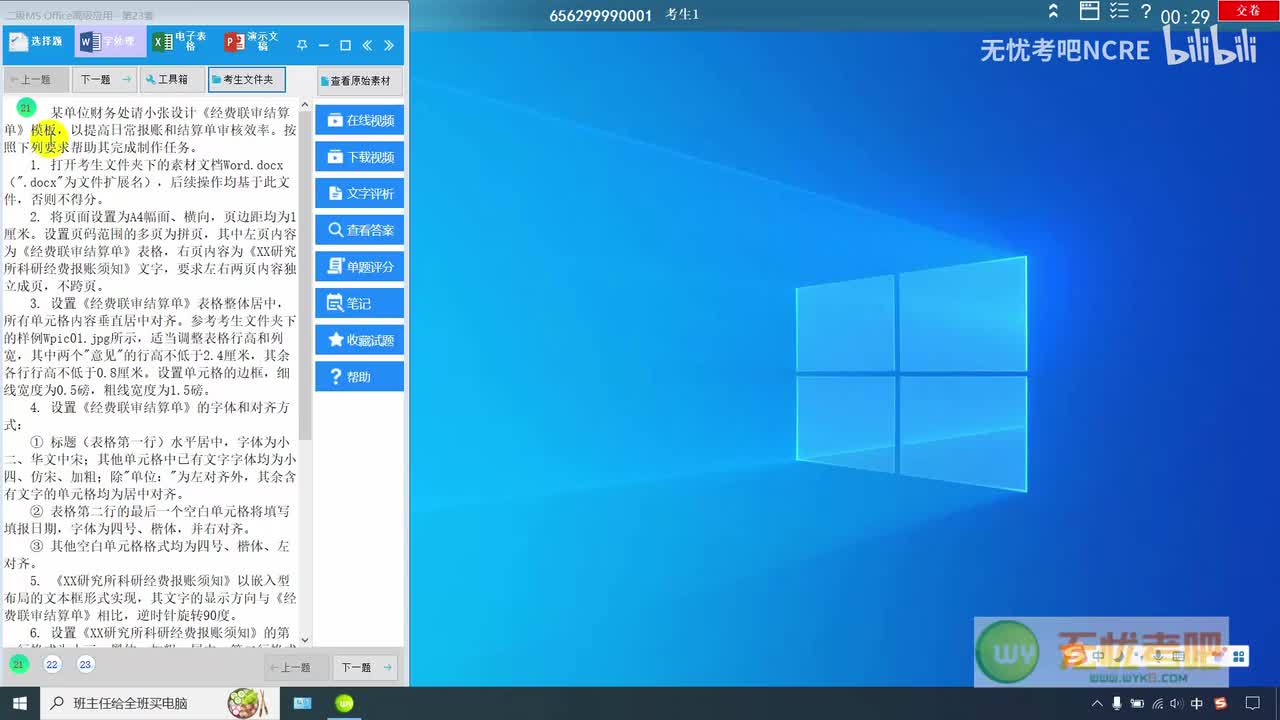Select question number 22 circle
The image size is (1280, 720).
tap(52, 665)
